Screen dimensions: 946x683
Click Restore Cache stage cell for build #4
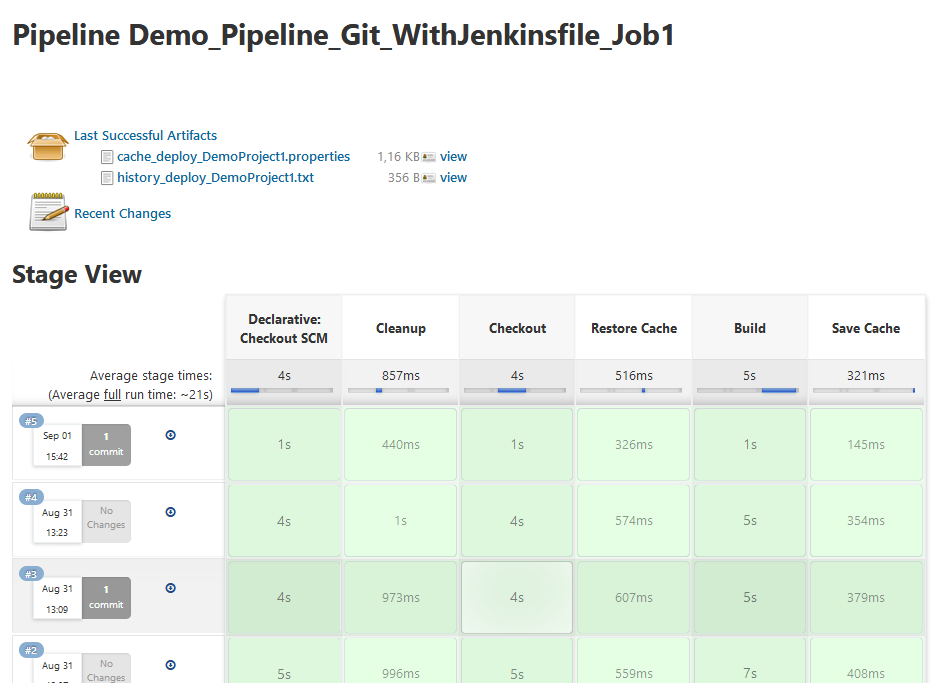[633, 521]
